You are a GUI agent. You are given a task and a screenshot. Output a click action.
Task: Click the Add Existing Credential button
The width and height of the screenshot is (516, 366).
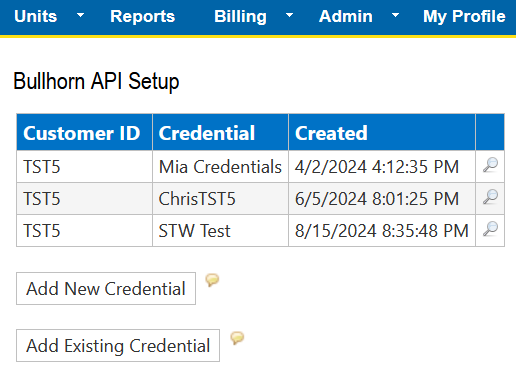[118, 345]
